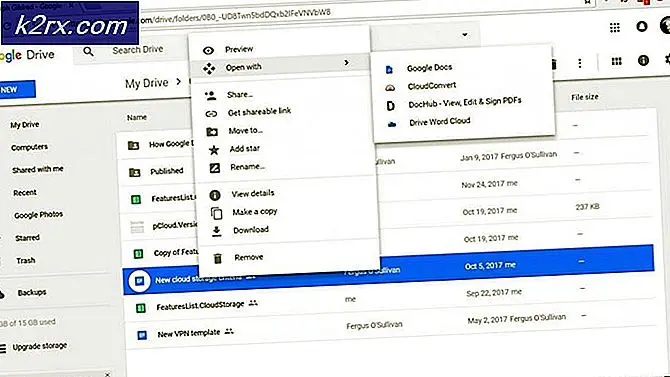Click My Drive breadcrumb
Viewport: 670px width, 377px height.
click(147, 83)
